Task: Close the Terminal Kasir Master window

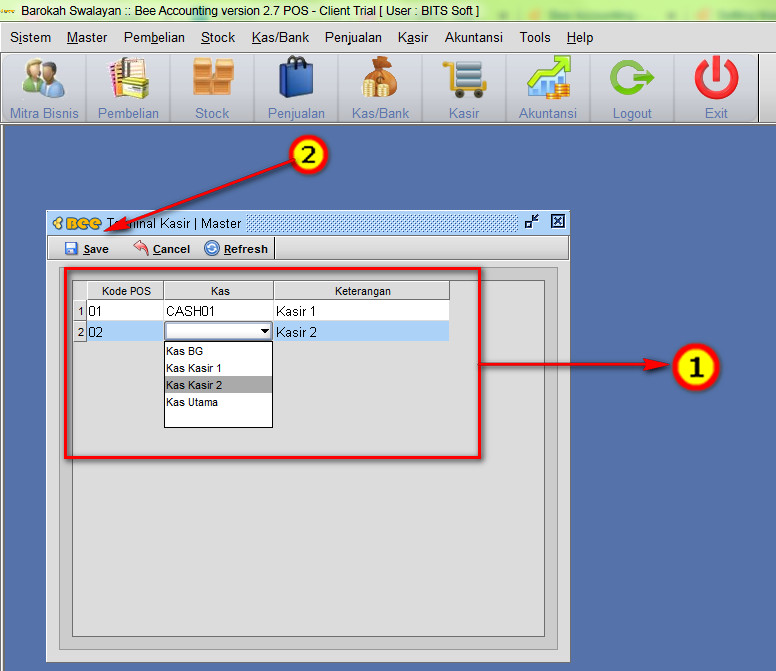Action: tap(558, 221)
